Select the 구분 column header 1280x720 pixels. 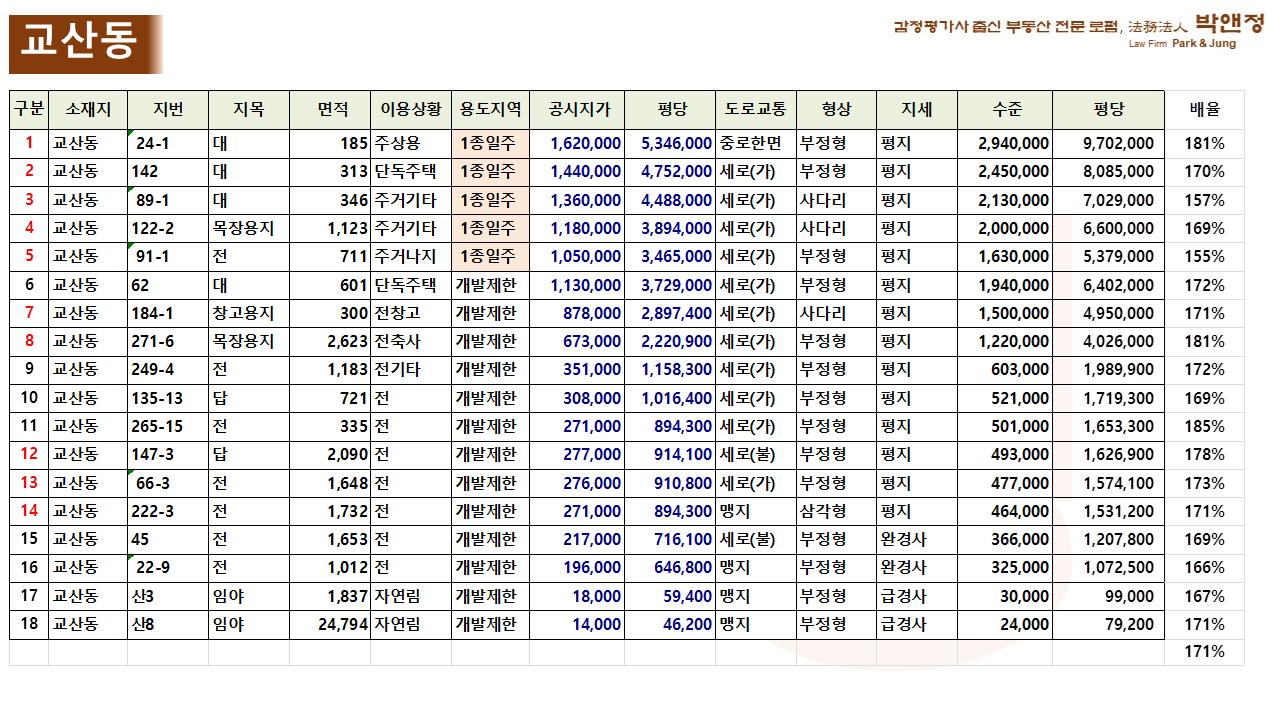29,110
